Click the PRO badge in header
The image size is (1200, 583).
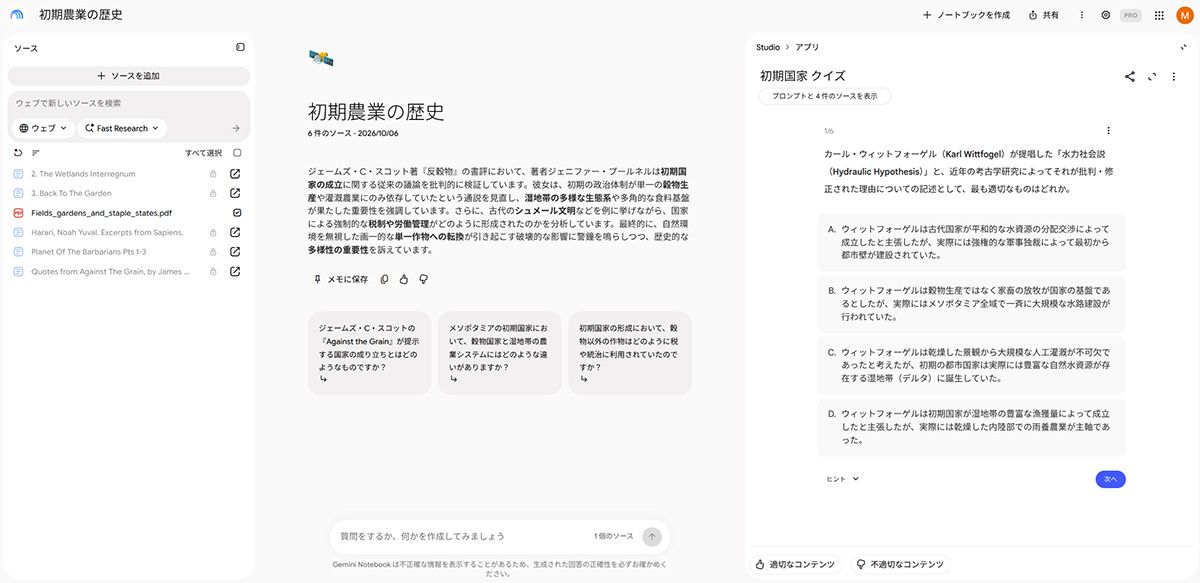pos(1131,15)
